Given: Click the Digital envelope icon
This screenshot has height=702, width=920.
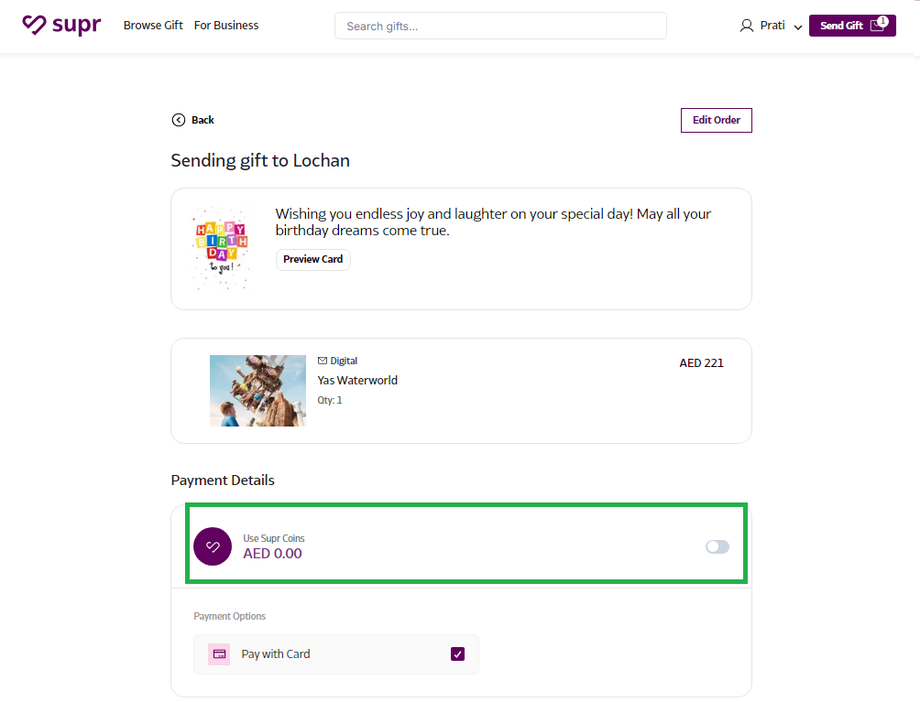Looking at the screenshot, I should click(x=322, y=361).
